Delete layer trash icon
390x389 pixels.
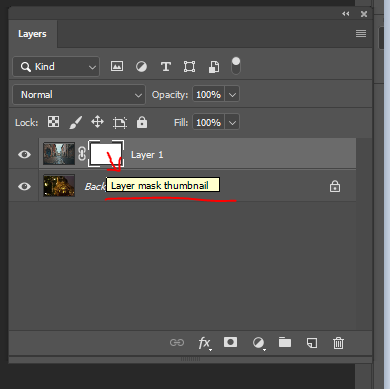338,343
